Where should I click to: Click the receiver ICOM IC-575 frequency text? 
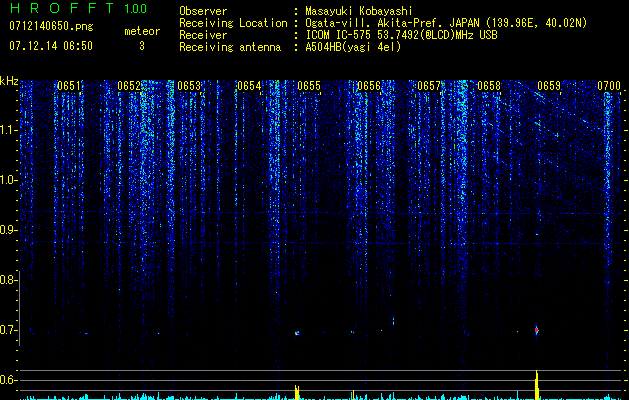(x=401, y=35)
